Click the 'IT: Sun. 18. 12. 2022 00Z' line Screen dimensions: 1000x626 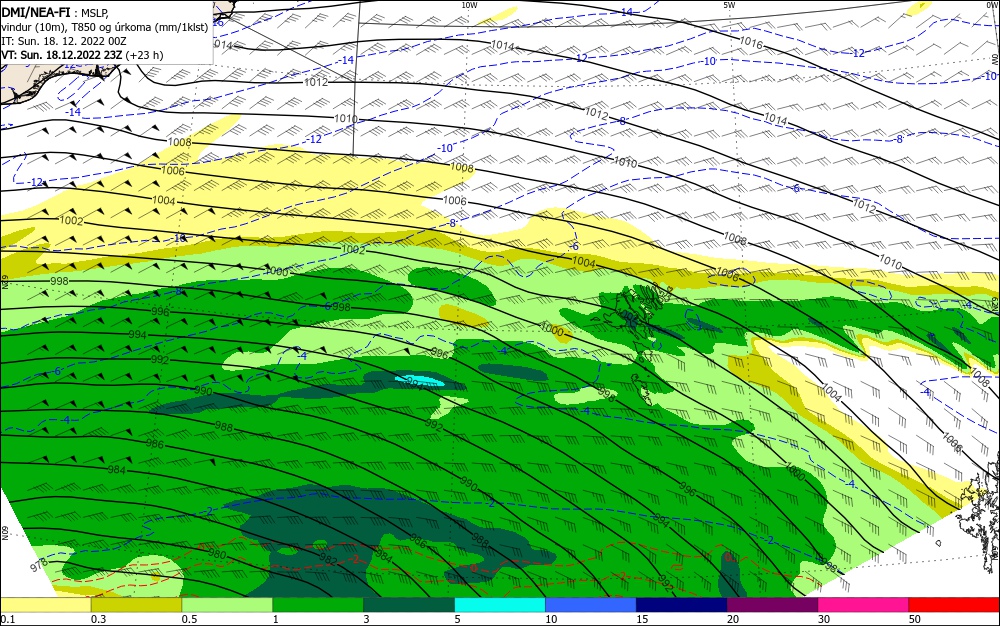coord(64,41)
